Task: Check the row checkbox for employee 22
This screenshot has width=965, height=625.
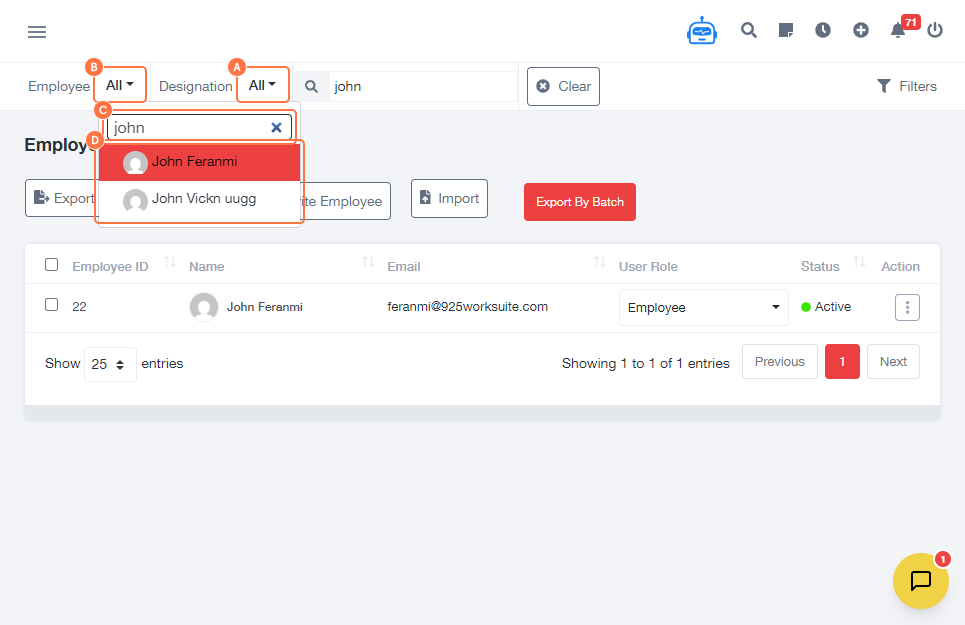Action: coord(52,304)
